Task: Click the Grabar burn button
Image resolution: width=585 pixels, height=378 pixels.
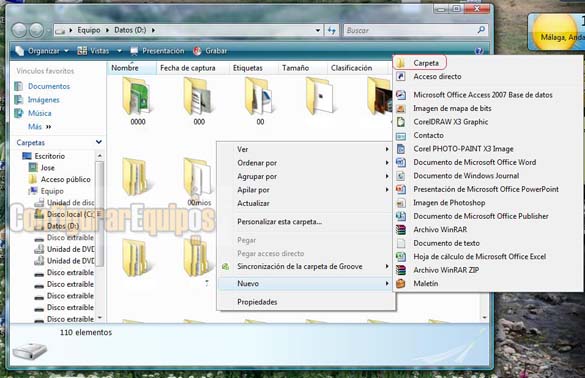Action: click(x=210, y=51)
